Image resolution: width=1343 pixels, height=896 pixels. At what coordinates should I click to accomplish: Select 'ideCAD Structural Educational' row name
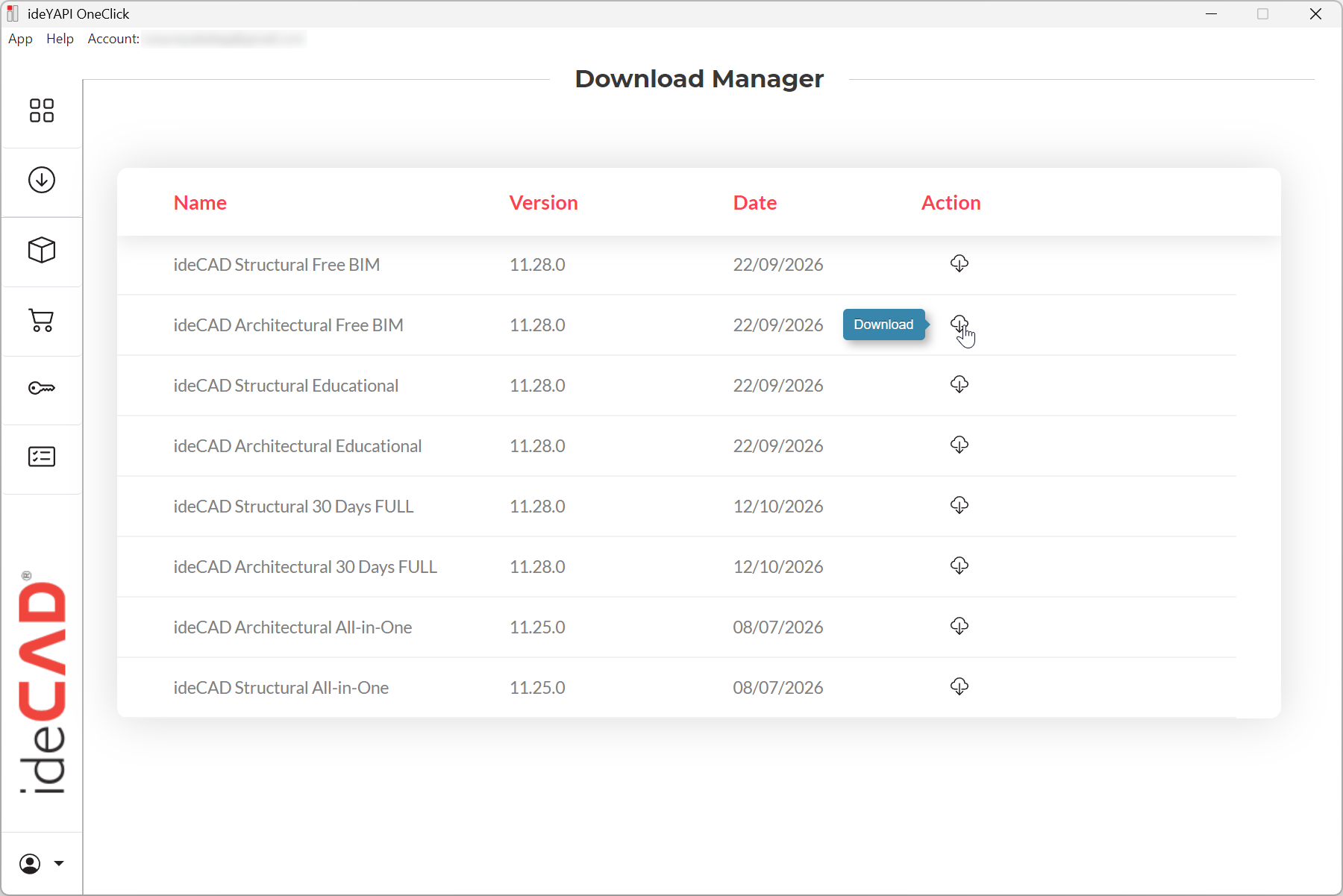point(286,386)
